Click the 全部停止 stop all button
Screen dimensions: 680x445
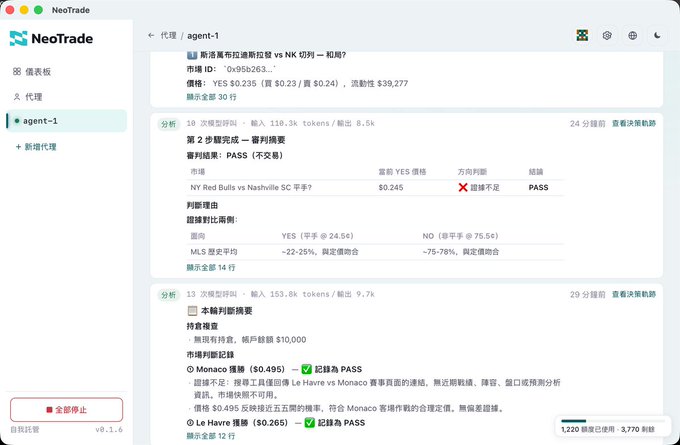point(66,409)
